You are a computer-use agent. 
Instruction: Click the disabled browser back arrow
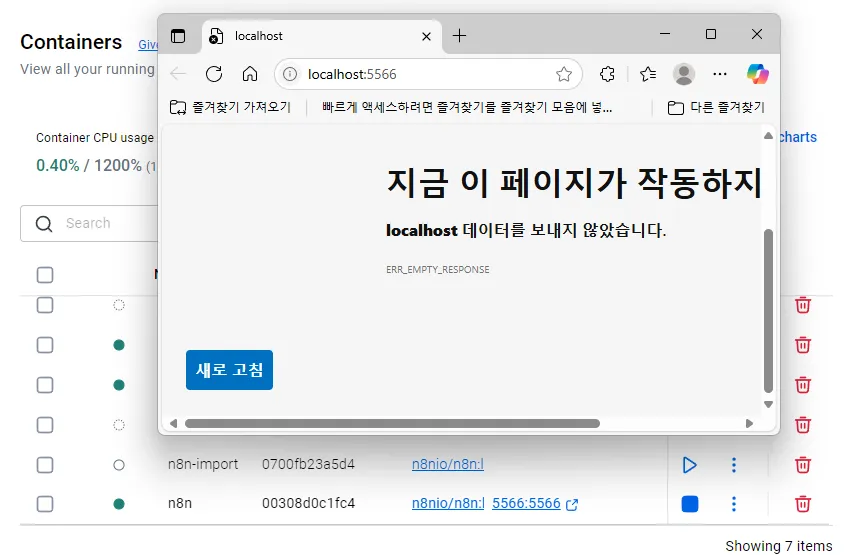[178, 74]
